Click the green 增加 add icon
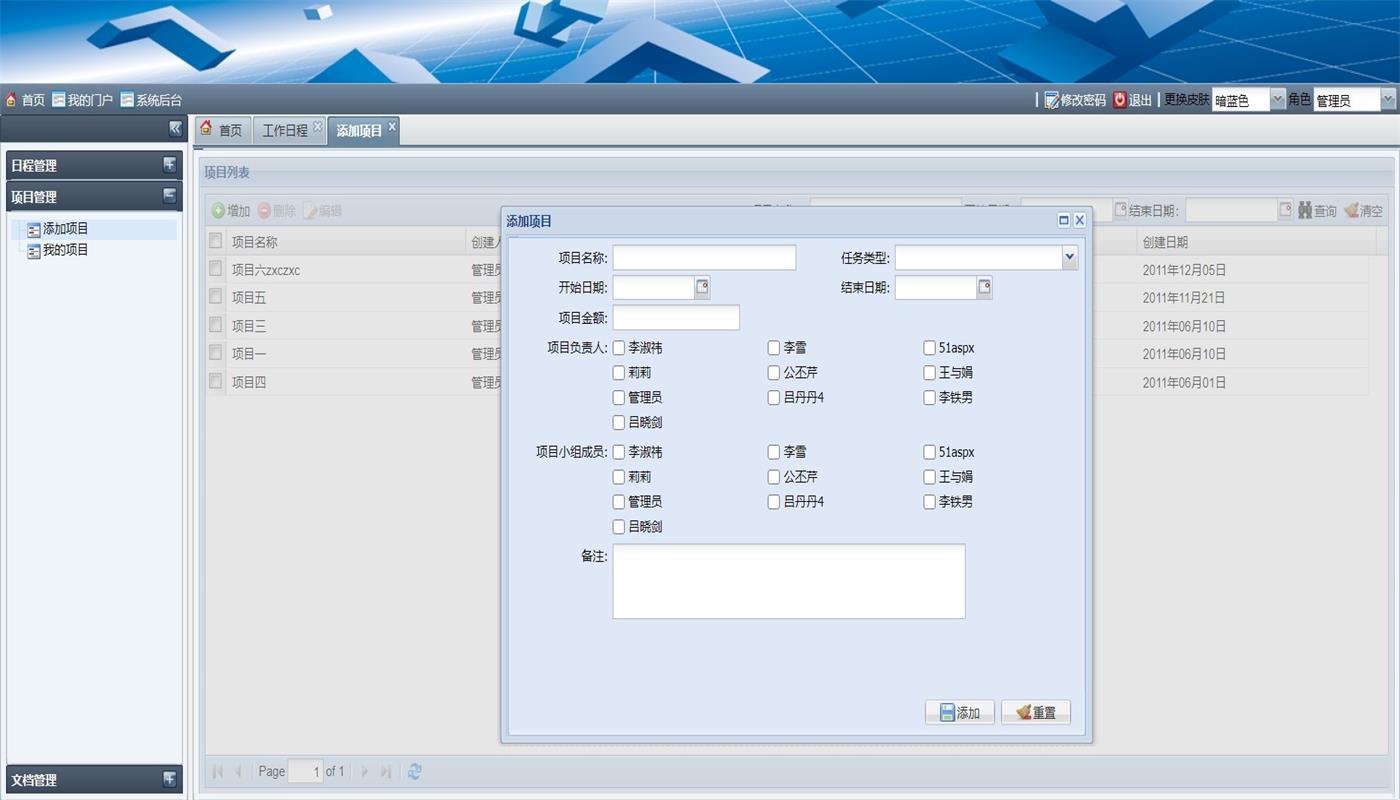The width and height of the screenshot is (1400, 800). pyautogui.click(x=218, y=211)
